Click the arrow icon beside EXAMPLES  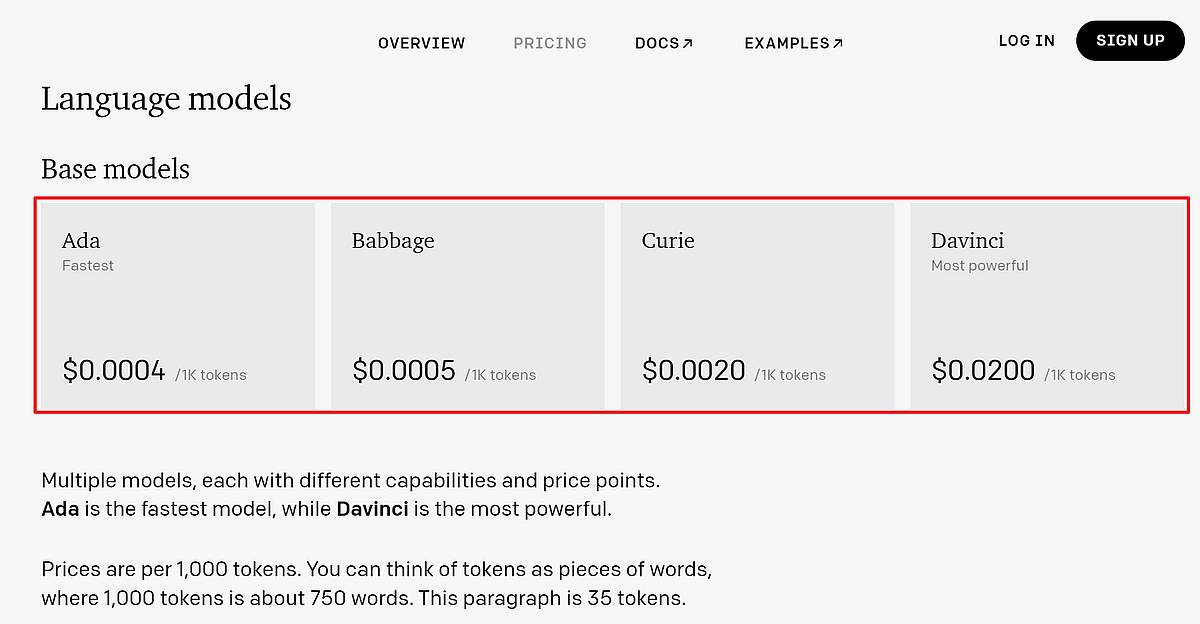pyautogui.click(x=838, y=43)
